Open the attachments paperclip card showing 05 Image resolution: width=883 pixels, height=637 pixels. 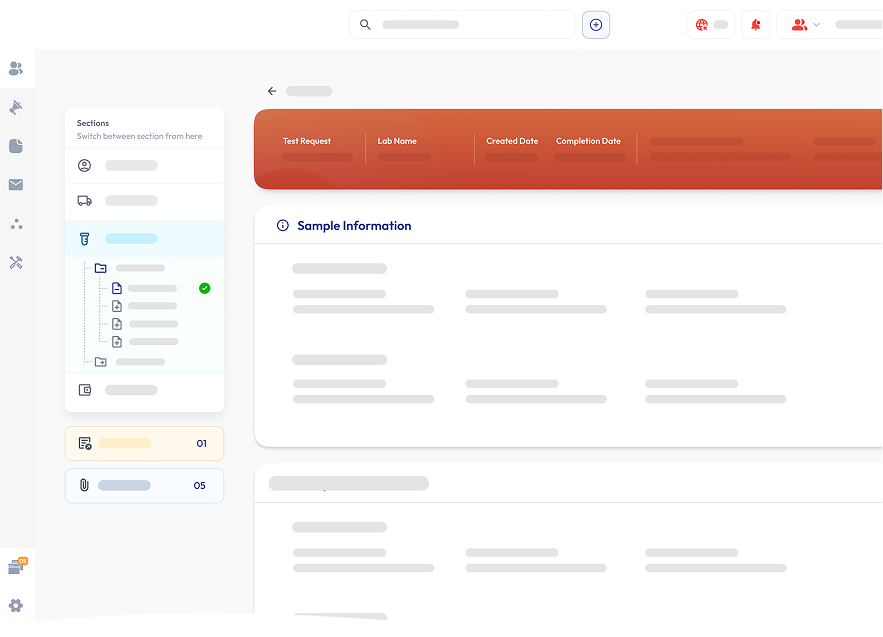pos(145,485)
